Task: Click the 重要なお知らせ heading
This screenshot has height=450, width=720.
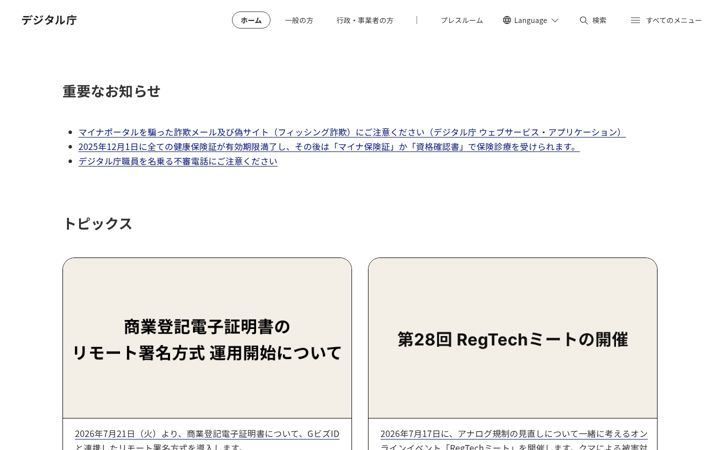Action: click(x=112, y=91)
